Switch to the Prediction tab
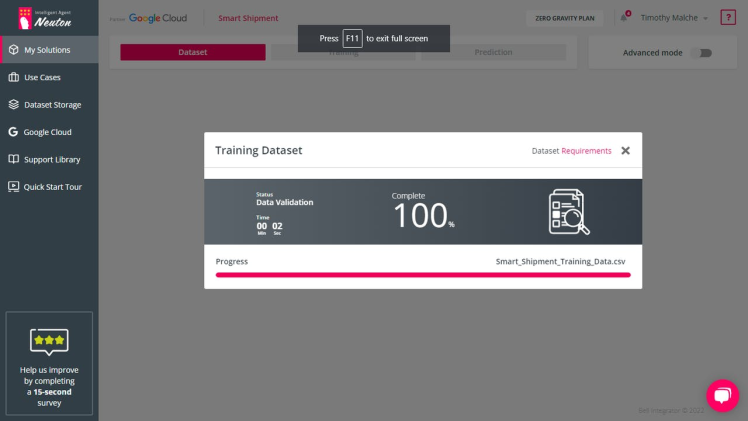 (493, 52)
